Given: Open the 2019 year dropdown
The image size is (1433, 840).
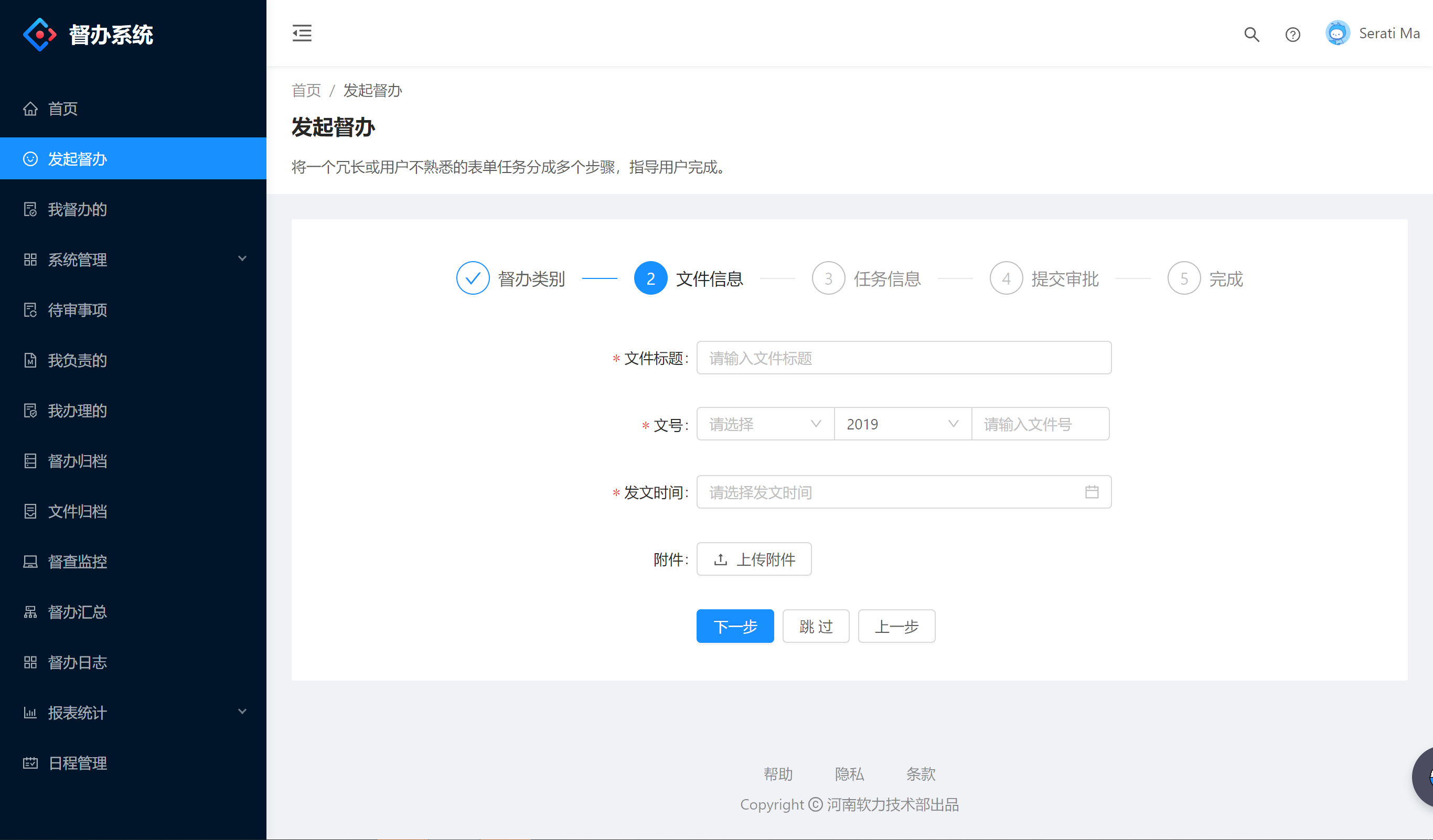Looking at the screenshot, I should (903, 424).
